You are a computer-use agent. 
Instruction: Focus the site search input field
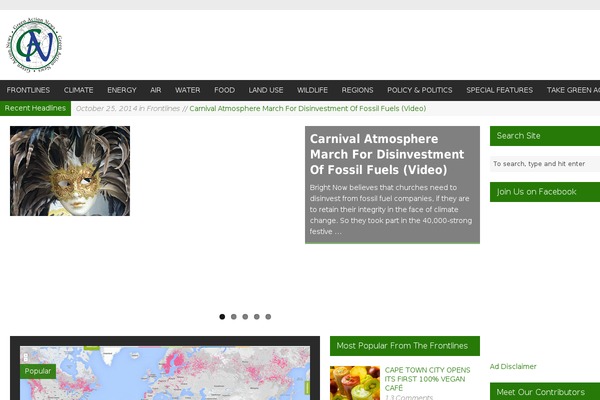click(545, 164)
